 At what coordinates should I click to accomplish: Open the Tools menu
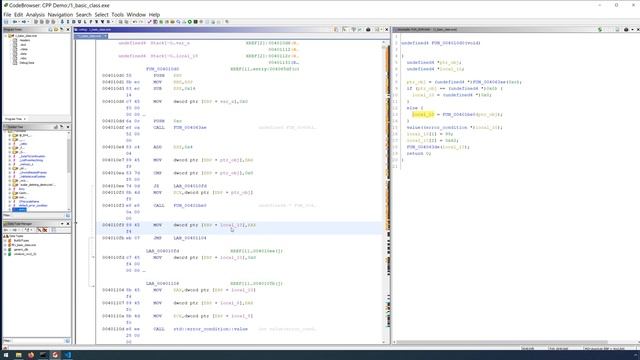pos(118,15)
